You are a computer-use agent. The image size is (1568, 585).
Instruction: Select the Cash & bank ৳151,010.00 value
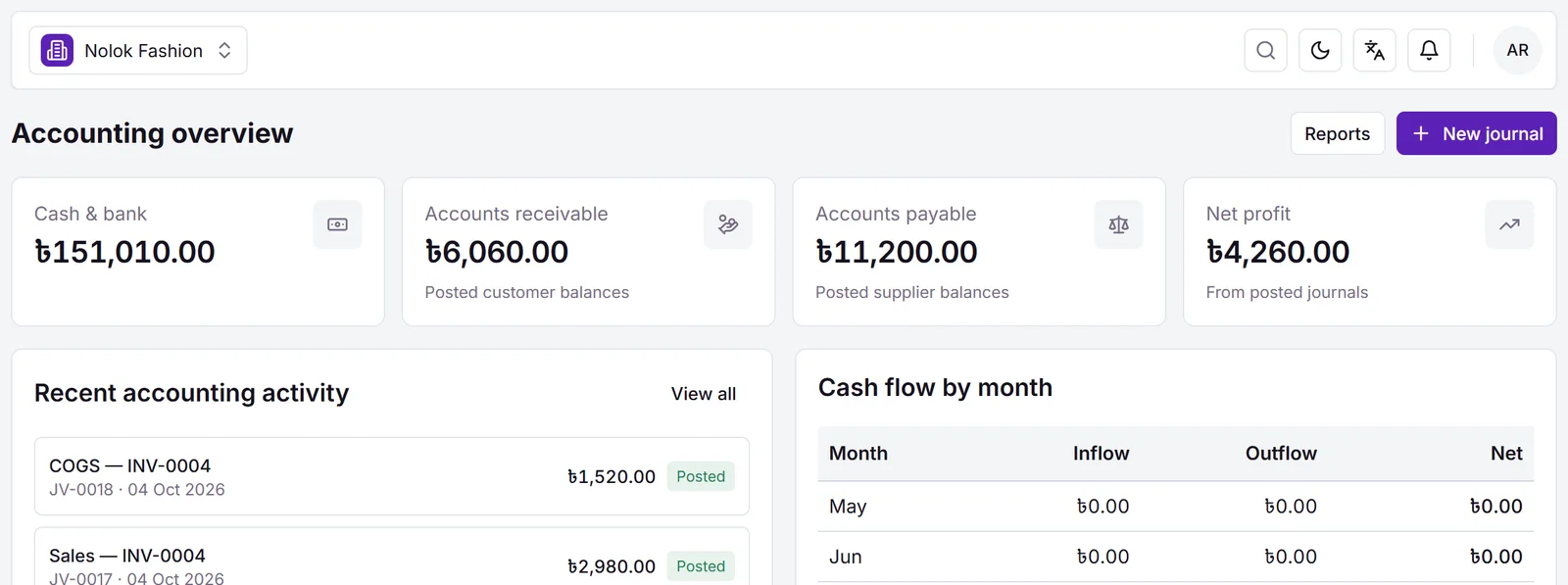coord(124,252)
